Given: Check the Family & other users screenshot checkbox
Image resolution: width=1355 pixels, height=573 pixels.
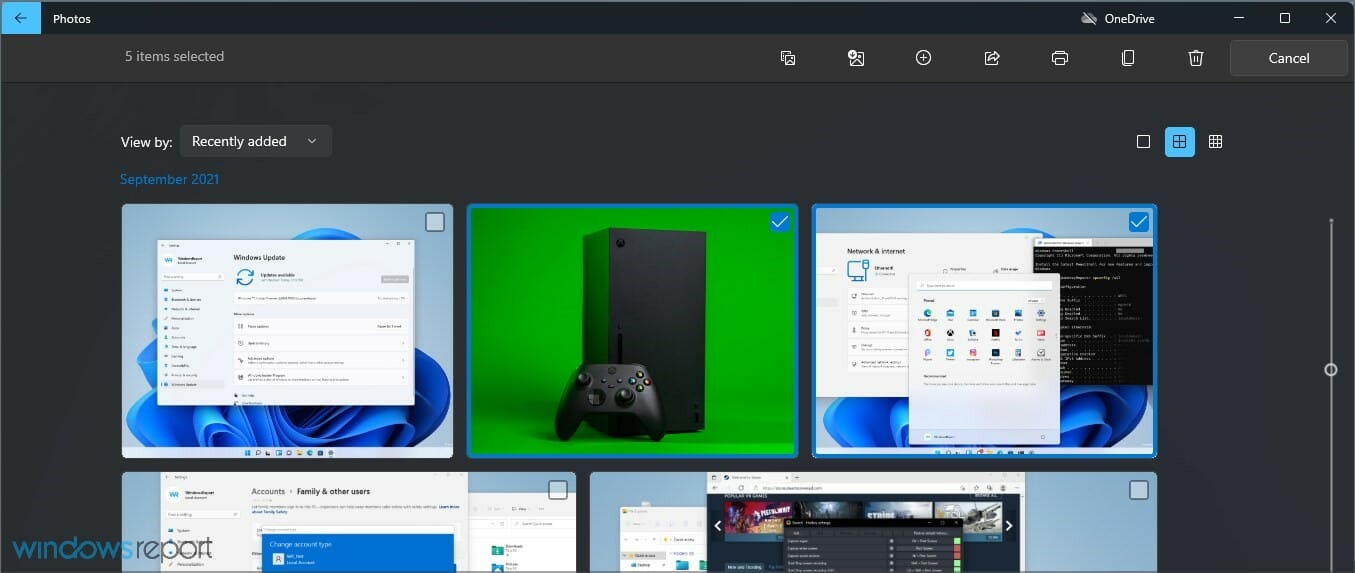Looking at the screenshot, I should [558, 490].
